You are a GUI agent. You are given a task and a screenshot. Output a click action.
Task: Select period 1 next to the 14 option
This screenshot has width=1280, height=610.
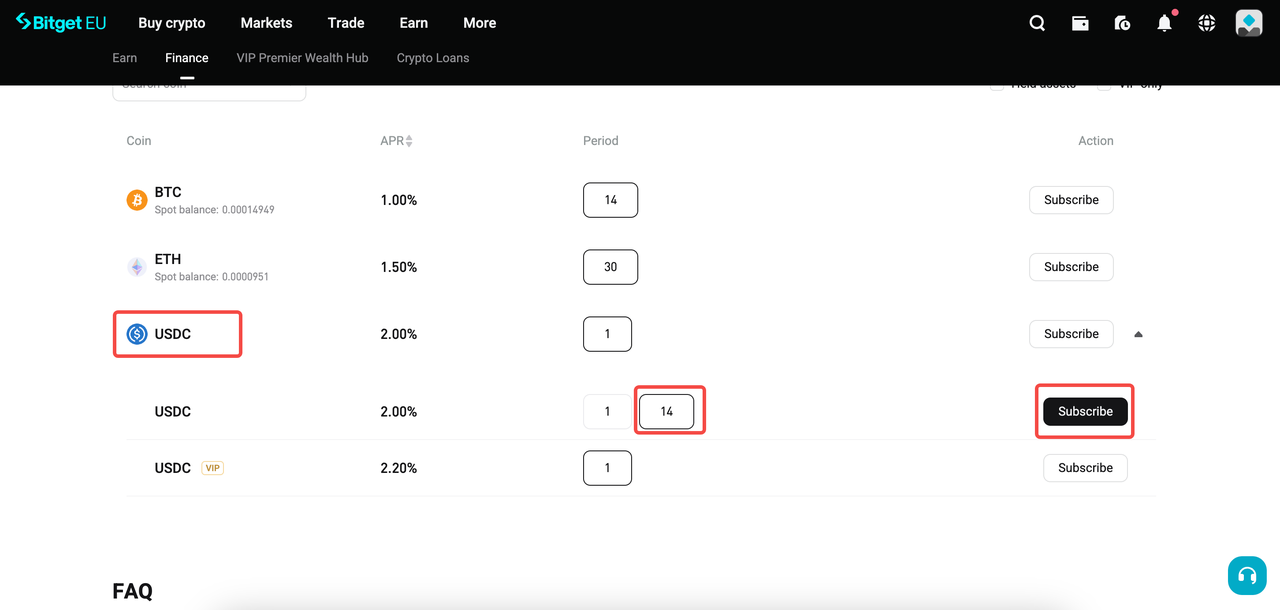(x=608, y=412)
